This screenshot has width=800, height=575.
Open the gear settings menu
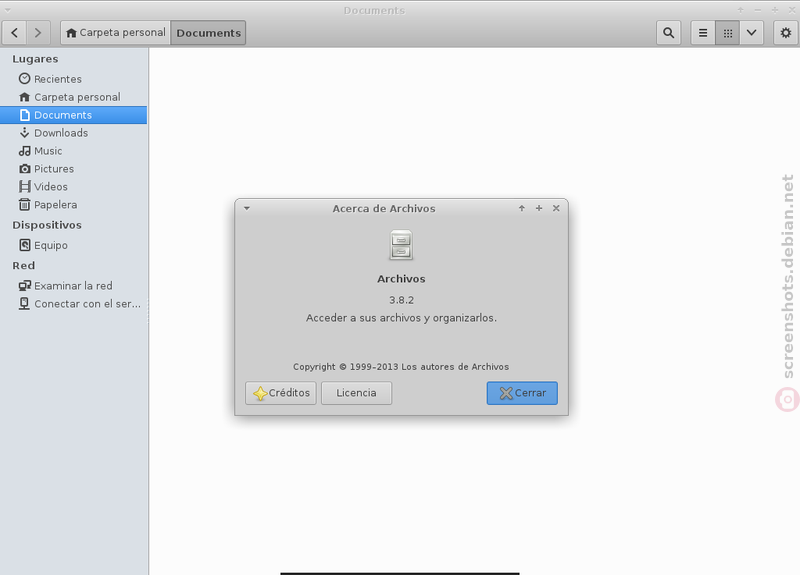click(x=786, y=33)
